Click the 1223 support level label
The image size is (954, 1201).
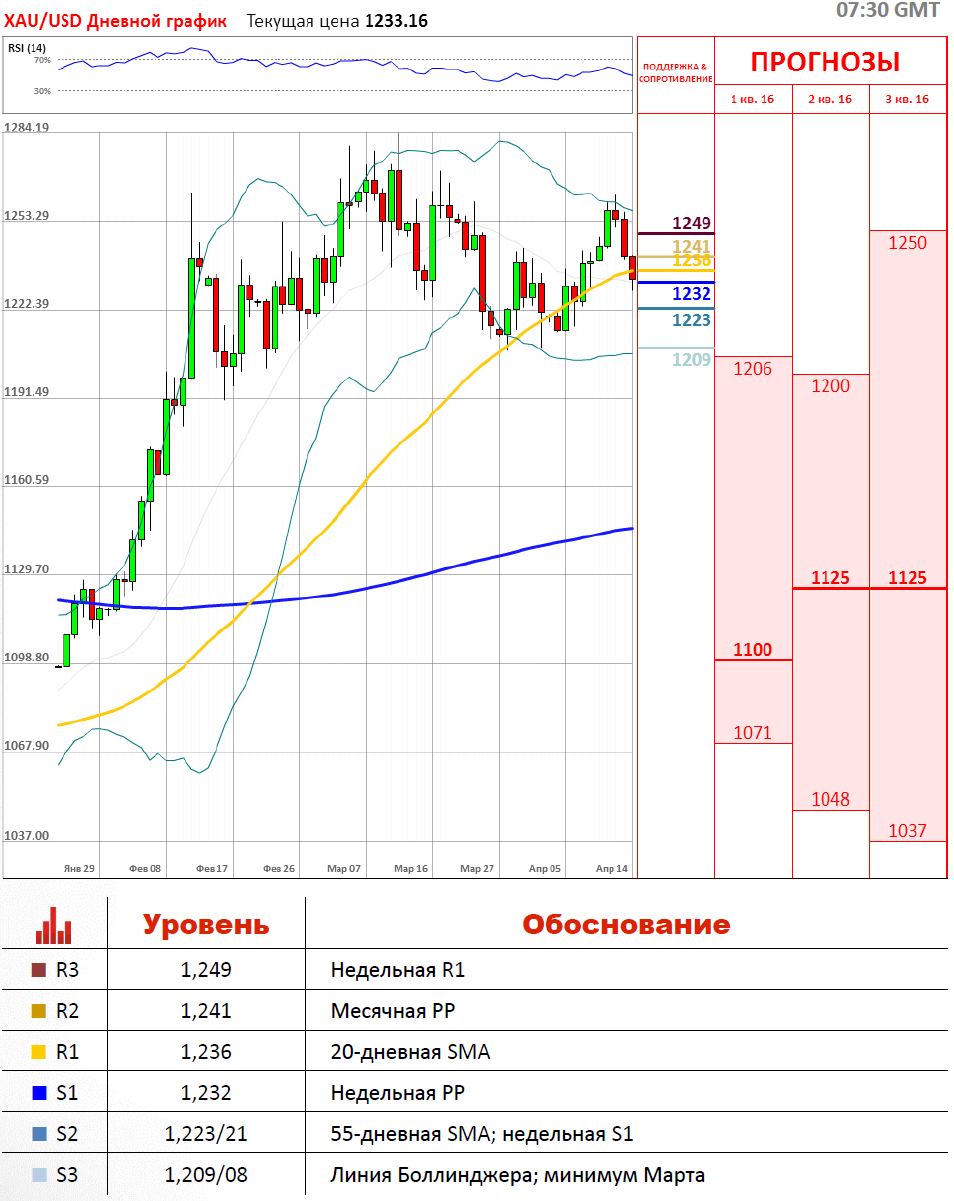(x=691, y=320)
